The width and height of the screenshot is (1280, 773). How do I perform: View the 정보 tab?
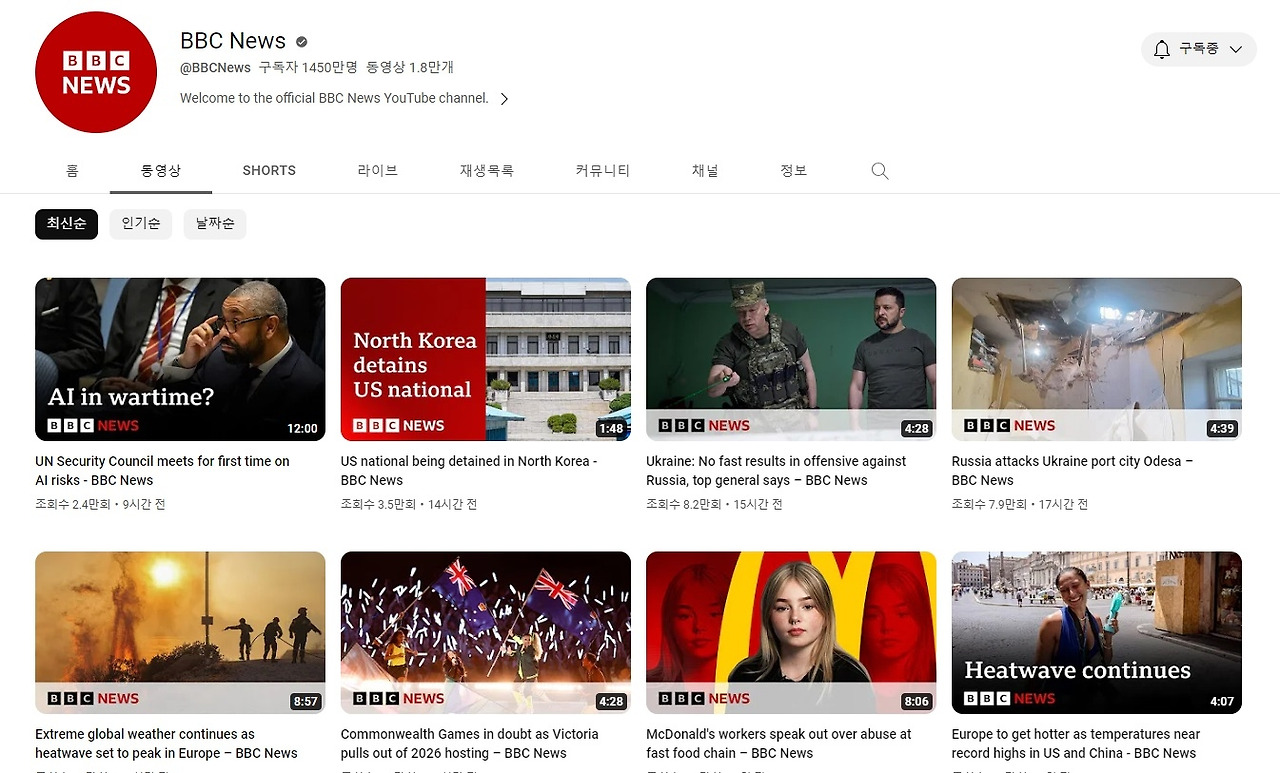click(793, 171)
